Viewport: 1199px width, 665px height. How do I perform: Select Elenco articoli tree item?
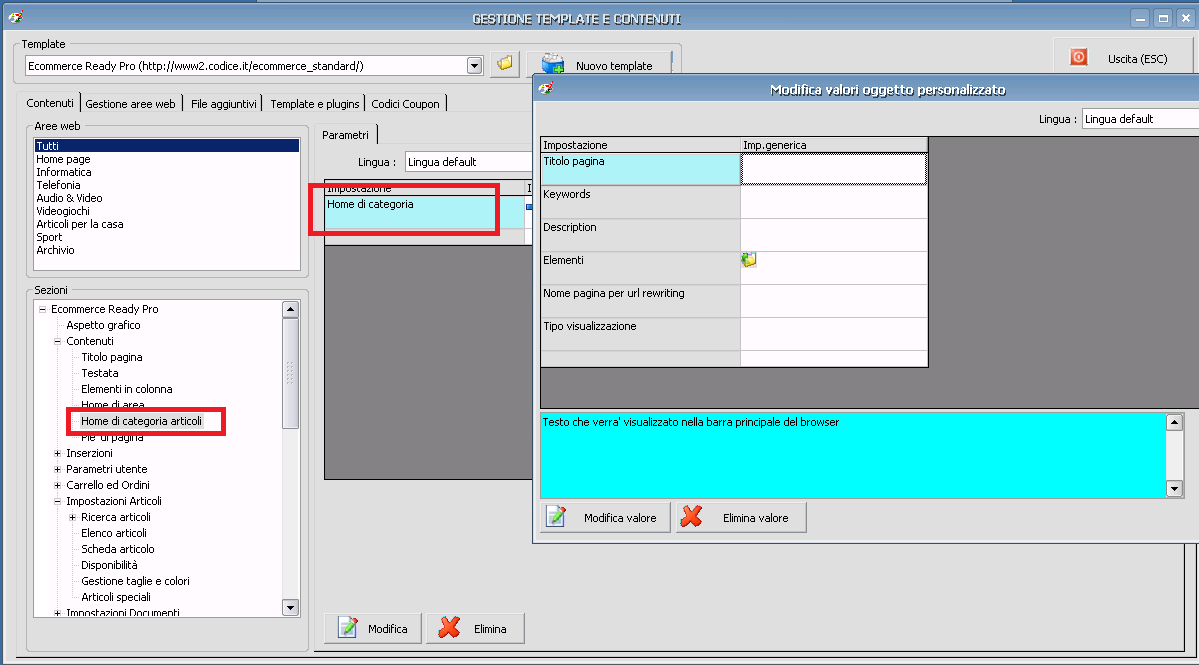coord(114,533)
